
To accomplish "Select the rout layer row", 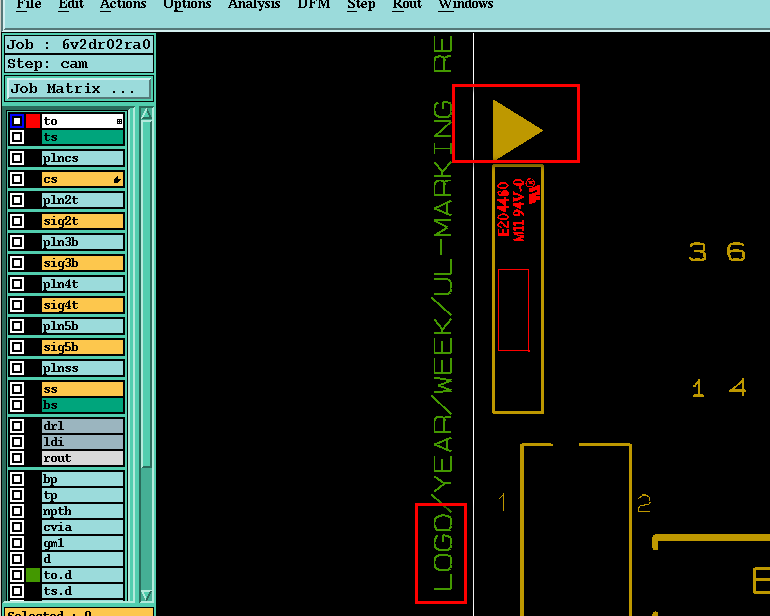I will point(82,458).
